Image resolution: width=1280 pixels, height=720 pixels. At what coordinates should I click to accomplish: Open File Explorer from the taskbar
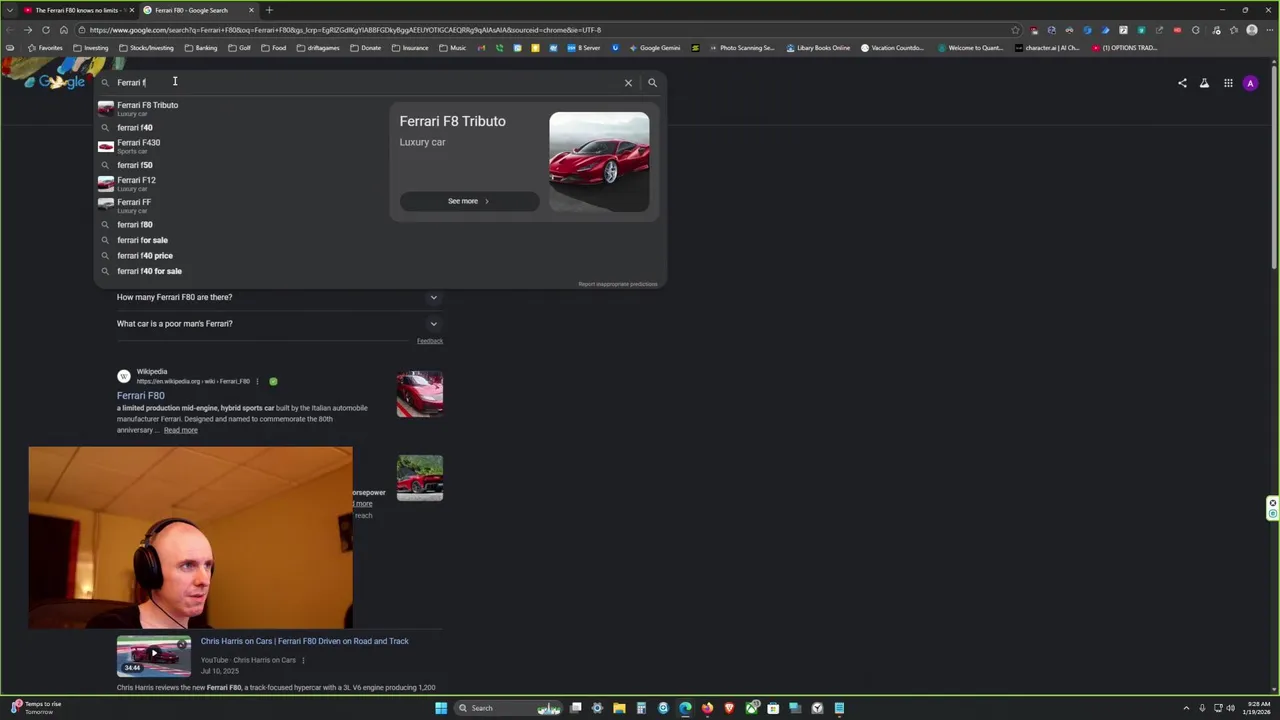(619, 708)
